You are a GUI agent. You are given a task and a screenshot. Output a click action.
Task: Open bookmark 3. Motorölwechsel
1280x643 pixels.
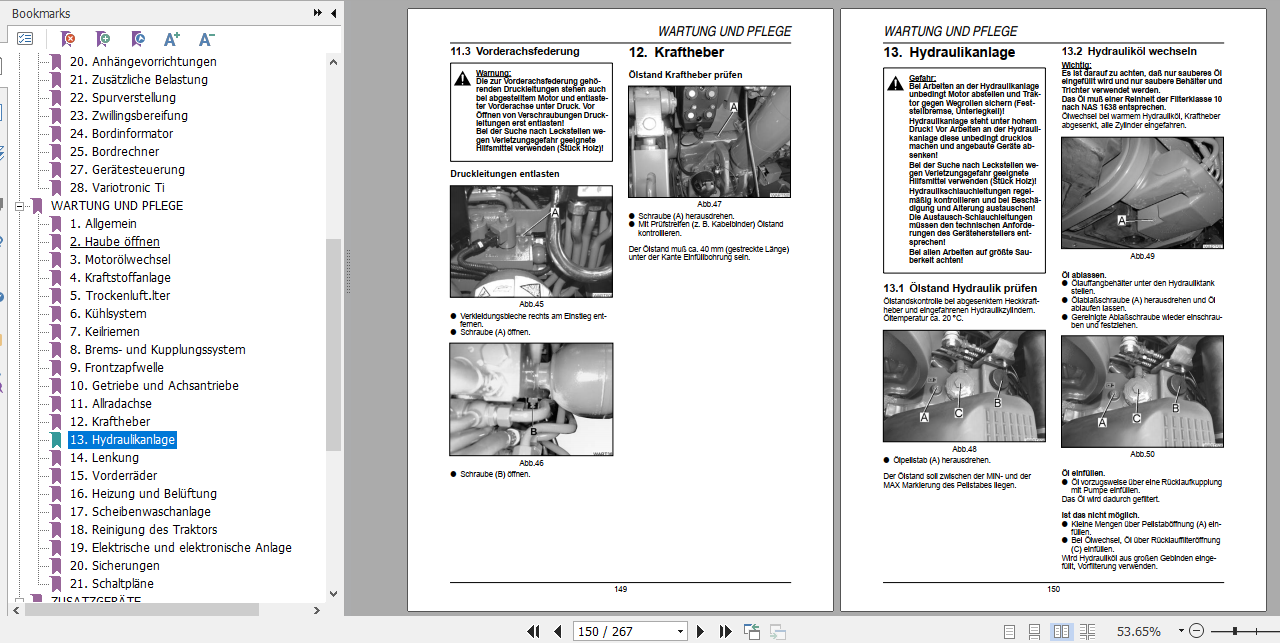120,260
